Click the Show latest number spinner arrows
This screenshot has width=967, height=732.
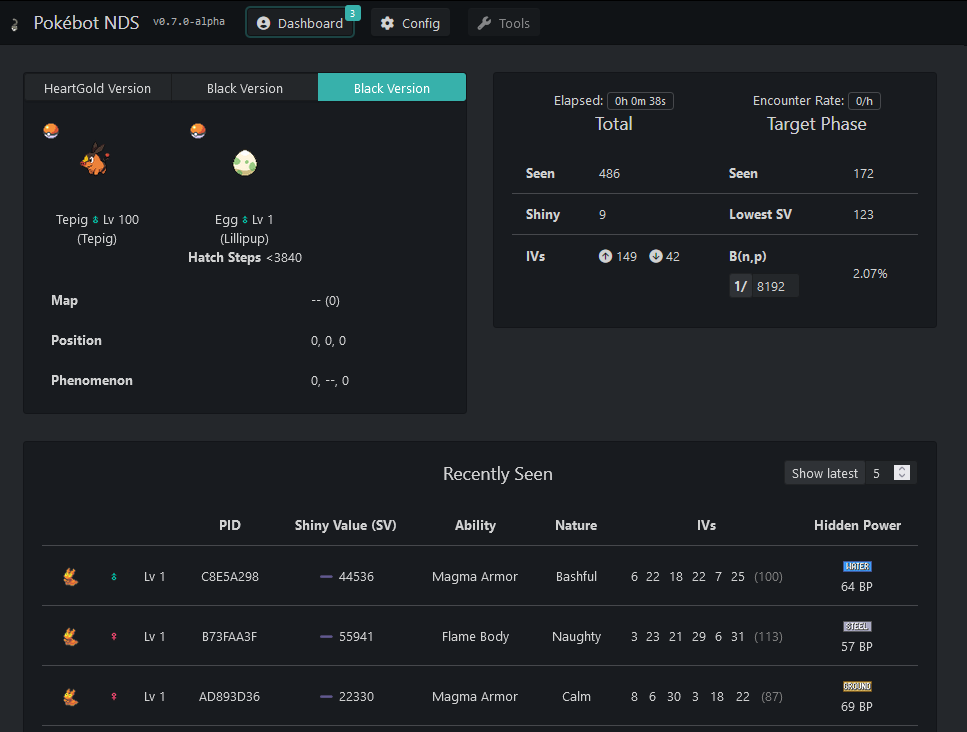(x=902, y=472)
